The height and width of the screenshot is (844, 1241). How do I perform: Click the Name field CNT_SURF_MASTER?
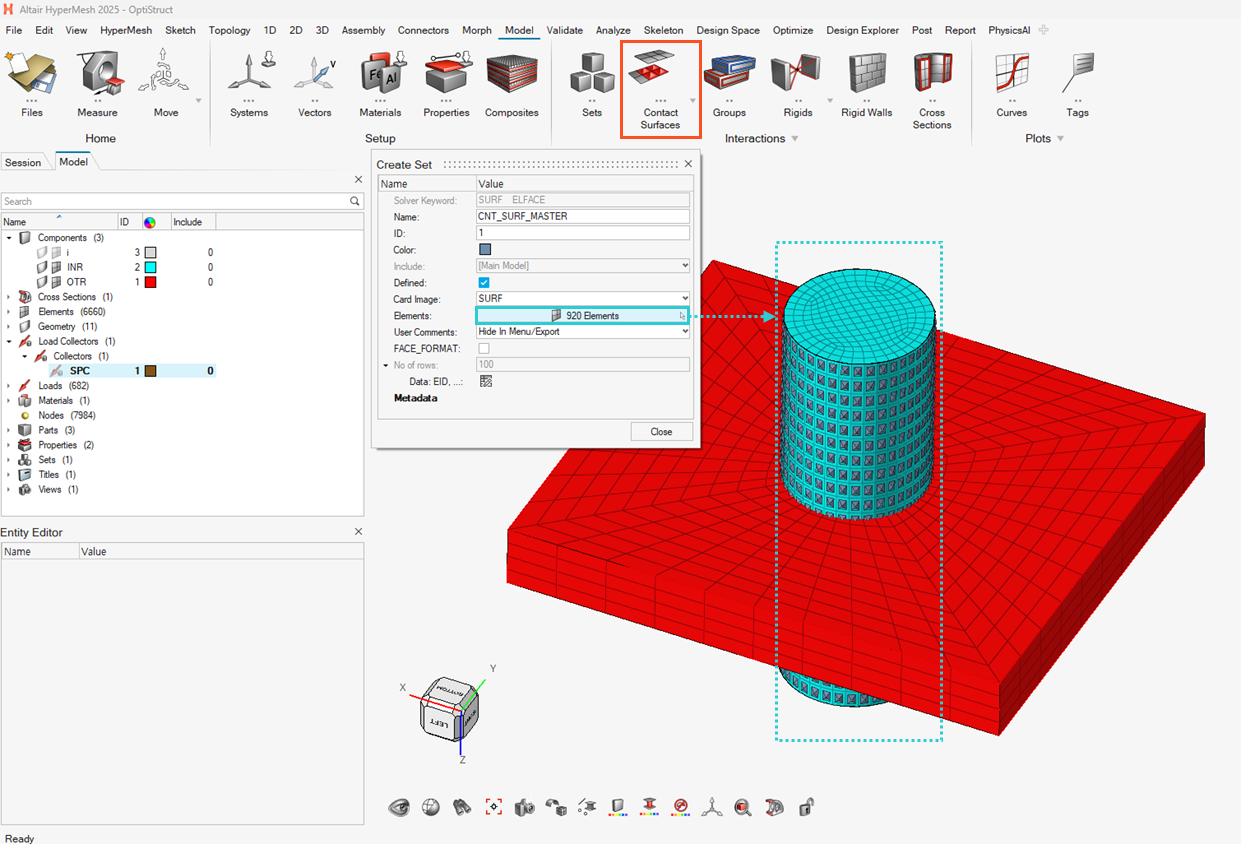583,216
